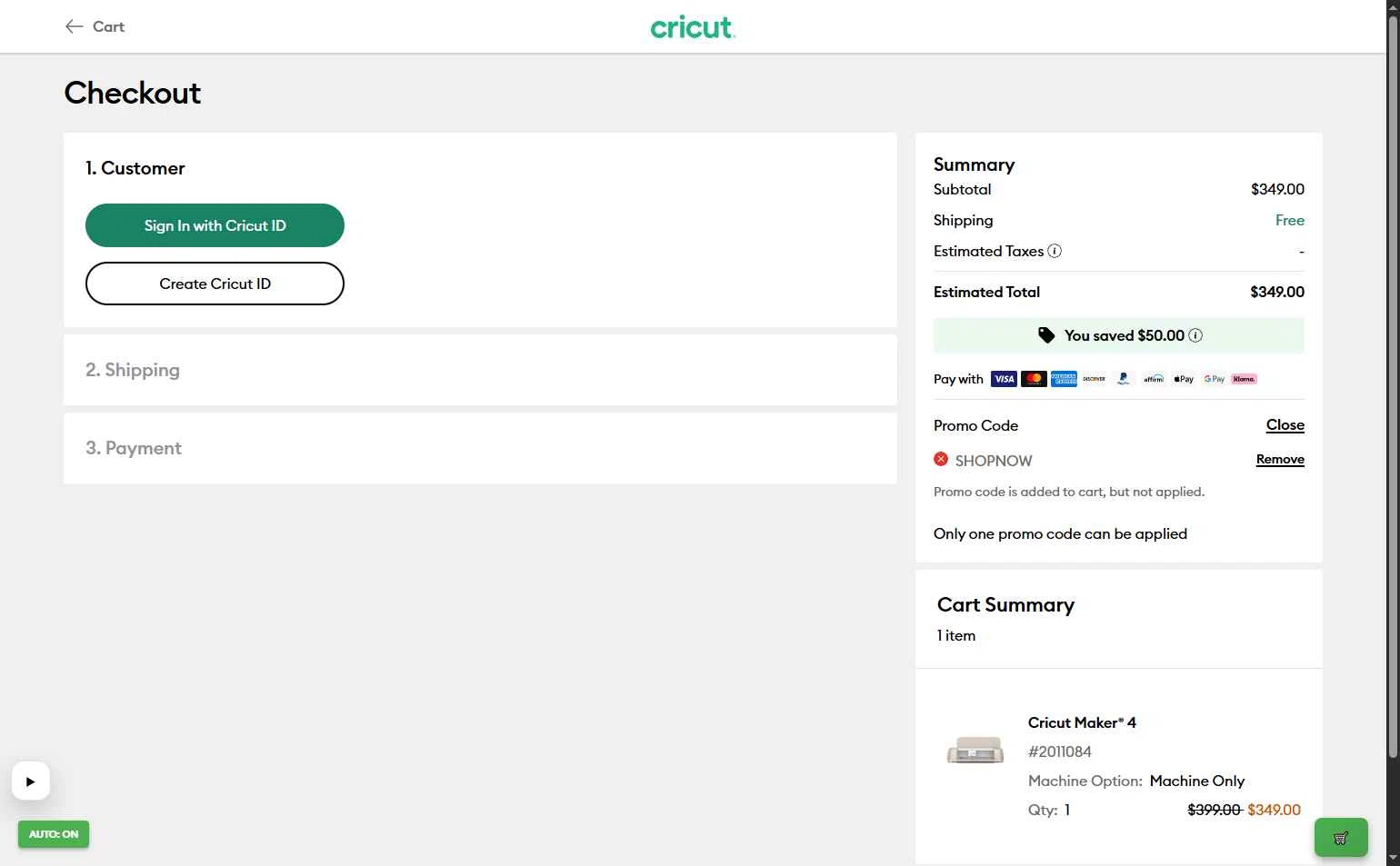
Task: Click the #2011084 item number
Action: click(x=1060, y=752)
